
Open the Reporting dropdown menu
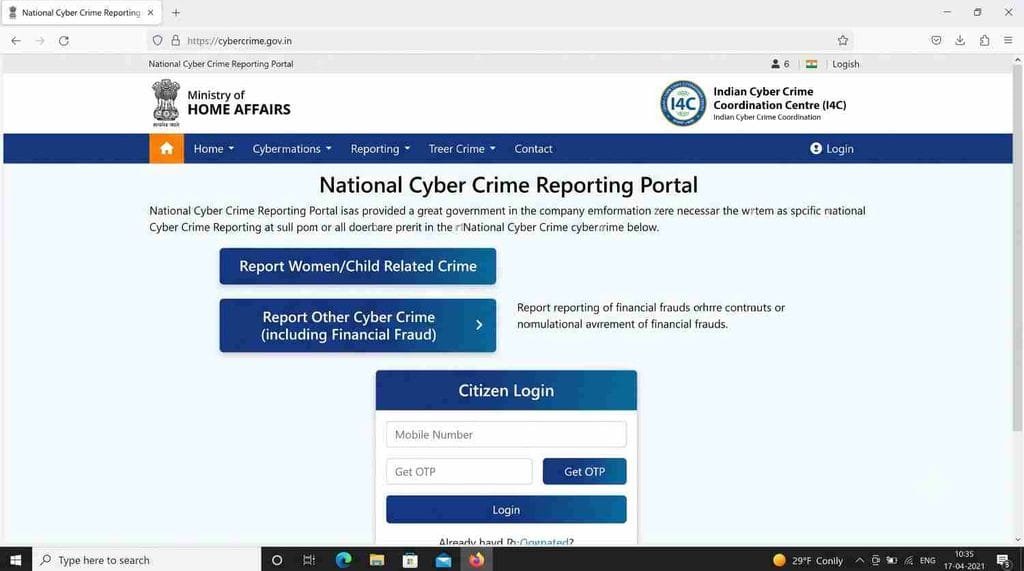(380, 149)
